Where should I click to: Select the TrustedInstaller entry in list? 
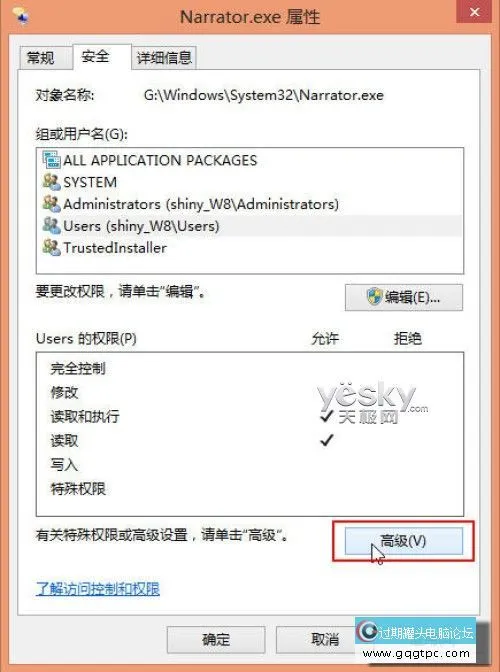pyautogui.click(x=250, y=247)
